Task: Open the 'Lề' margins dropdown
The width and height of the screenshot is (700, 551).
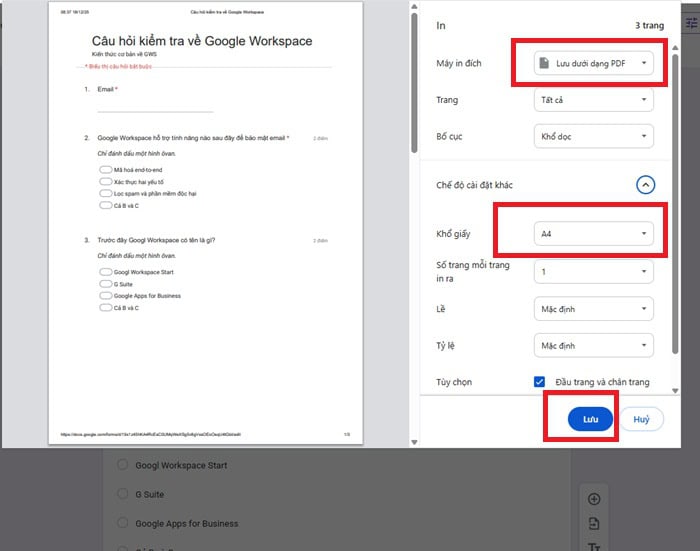Action: click(x=593, y=309)
